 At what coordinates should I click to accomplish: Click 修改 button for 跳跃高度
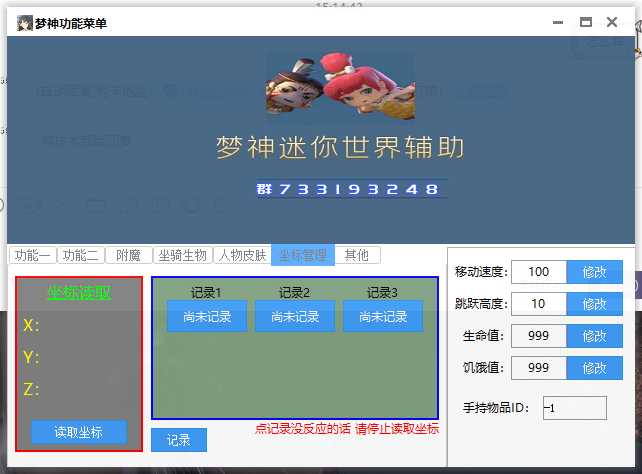(x=595, y=304)
